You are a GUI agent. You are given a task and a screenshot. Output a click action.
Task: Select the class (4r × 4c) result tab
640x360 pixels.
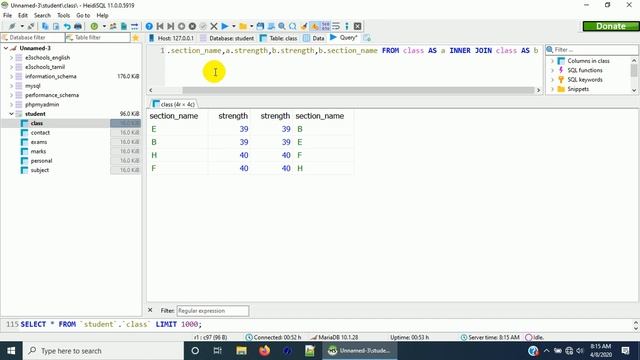(x=173, y=104)
